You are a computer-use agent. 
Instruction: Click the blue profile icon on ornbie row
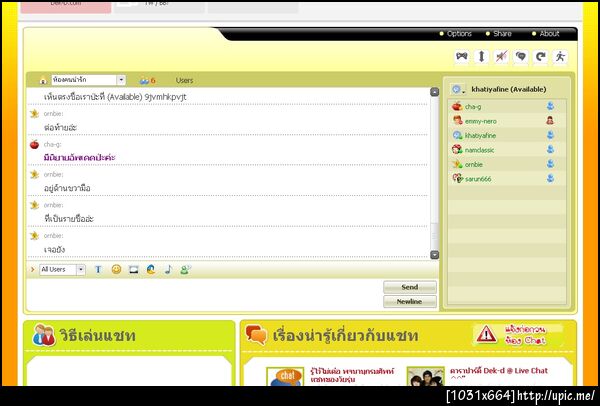point(550,164)
